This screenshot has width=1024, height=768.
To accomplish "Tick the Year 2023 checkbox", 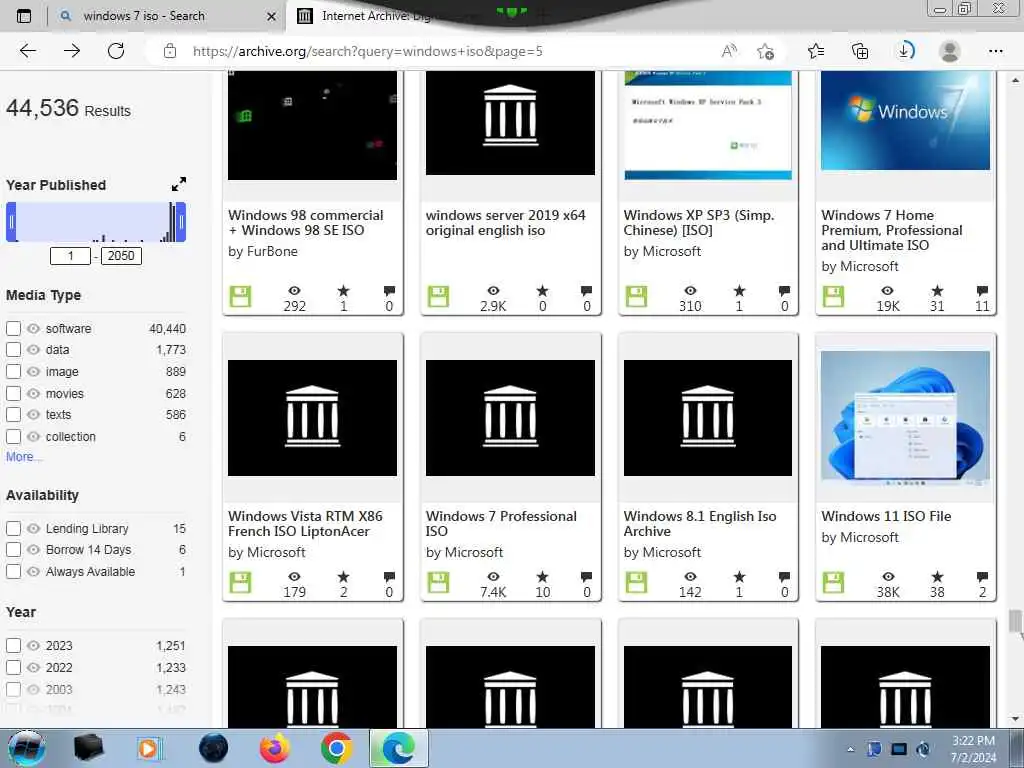I will 13,646.
